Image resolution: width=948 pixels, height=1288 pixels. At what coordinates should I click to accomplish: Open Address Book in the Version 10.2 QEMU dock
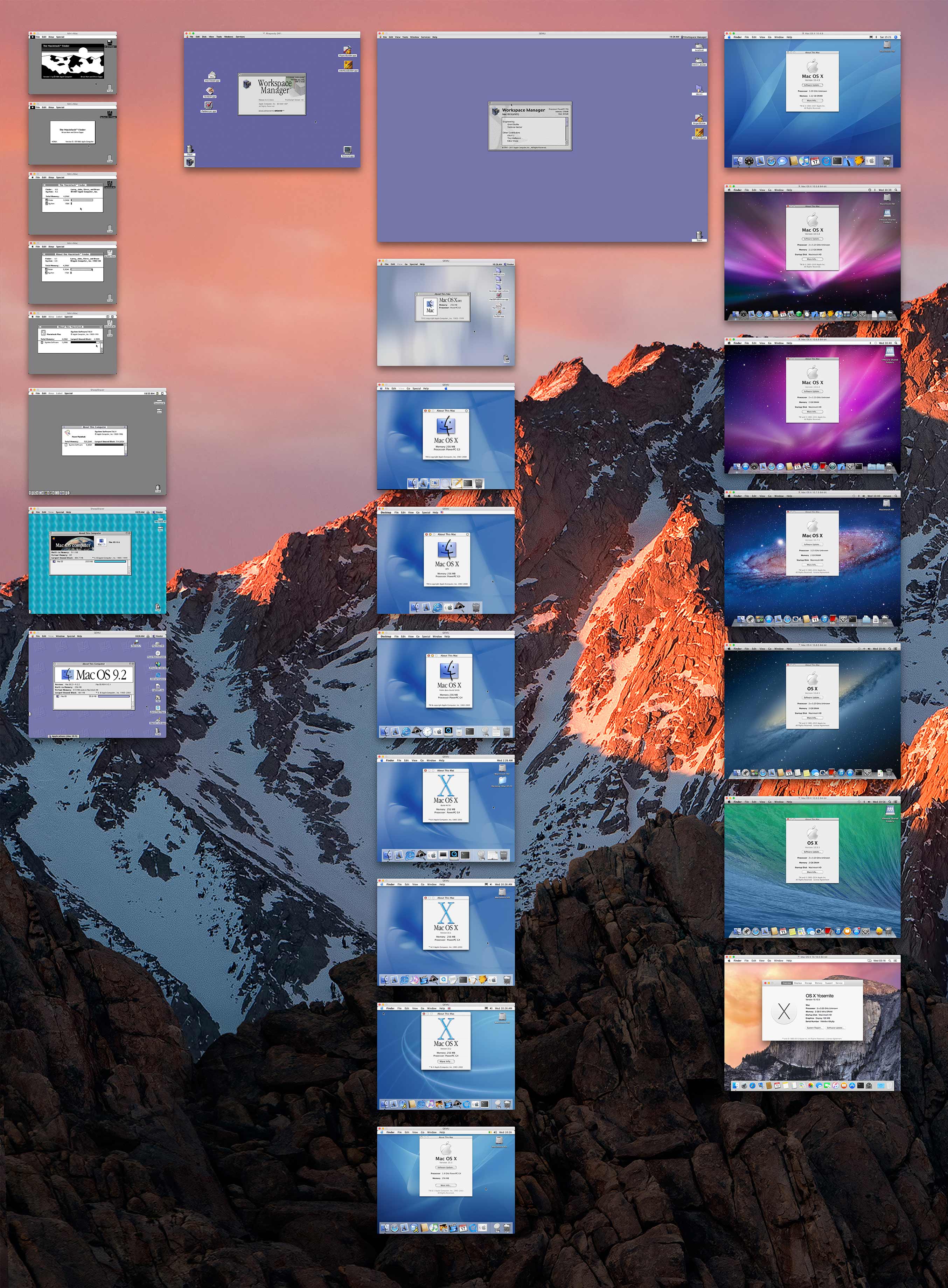(413, 1105)
